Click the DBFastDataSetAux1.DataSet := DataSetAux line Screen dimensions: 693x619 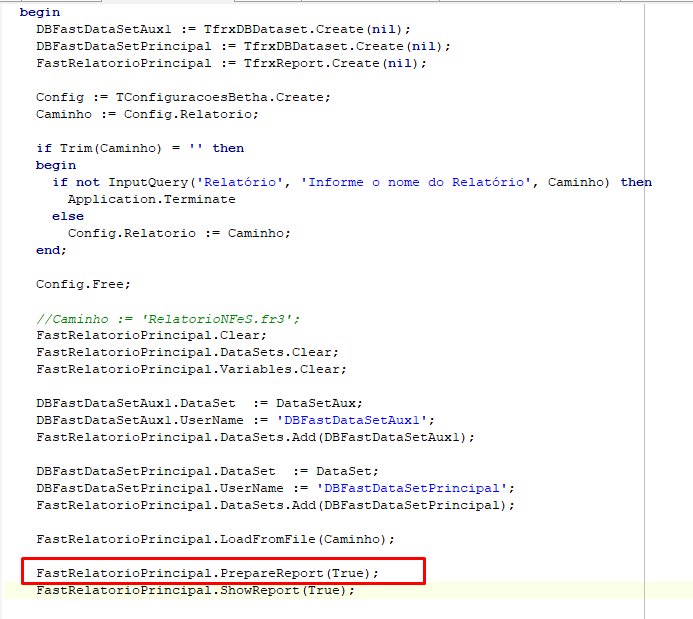pos(199,403)
